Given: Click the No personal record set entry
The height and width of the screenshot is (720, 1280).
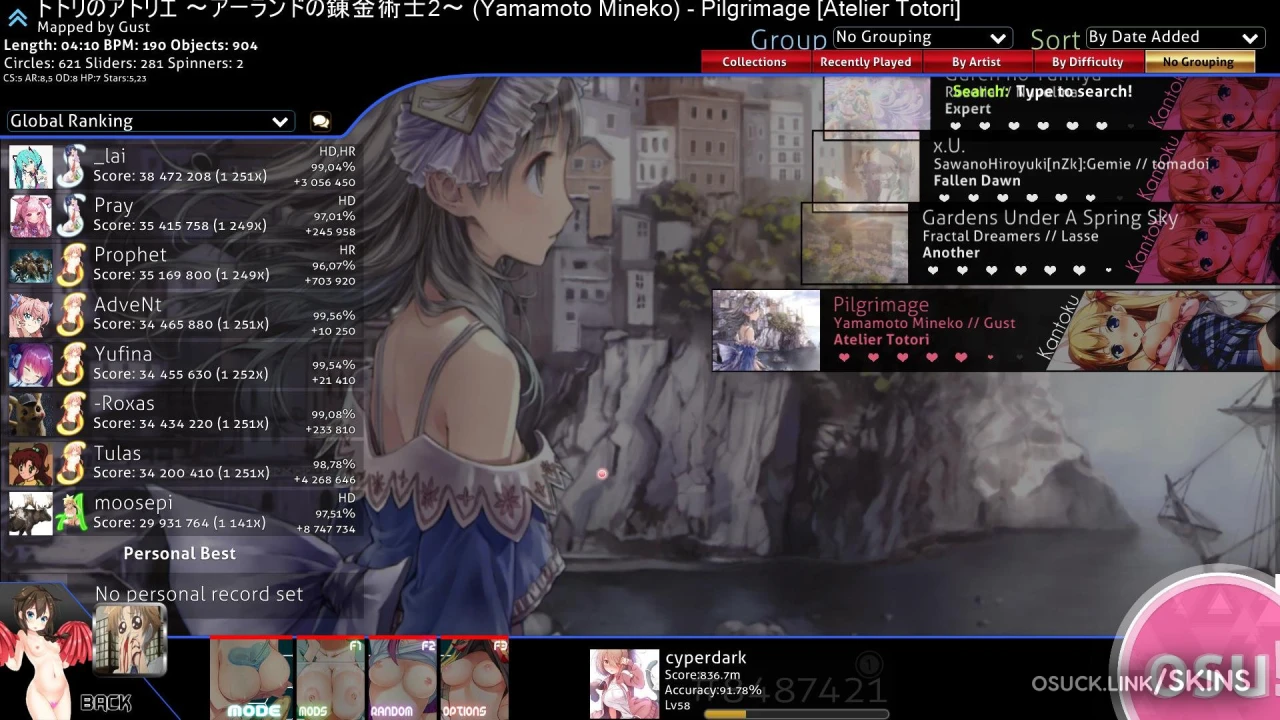Looking at the screenshot, I should tap(199, 594).
